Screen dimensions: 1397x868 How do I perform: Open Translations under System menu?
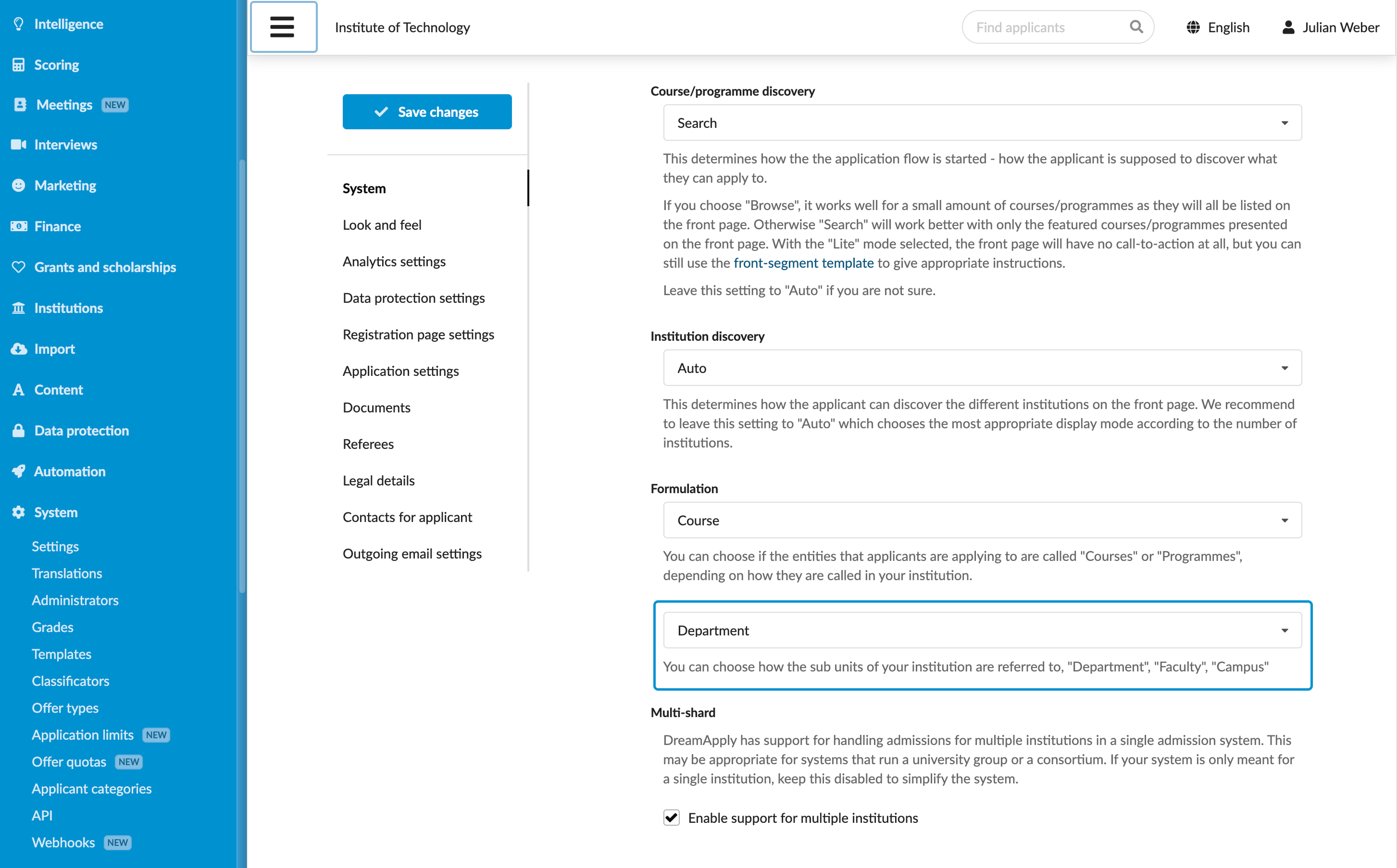(x=67, y=573)
